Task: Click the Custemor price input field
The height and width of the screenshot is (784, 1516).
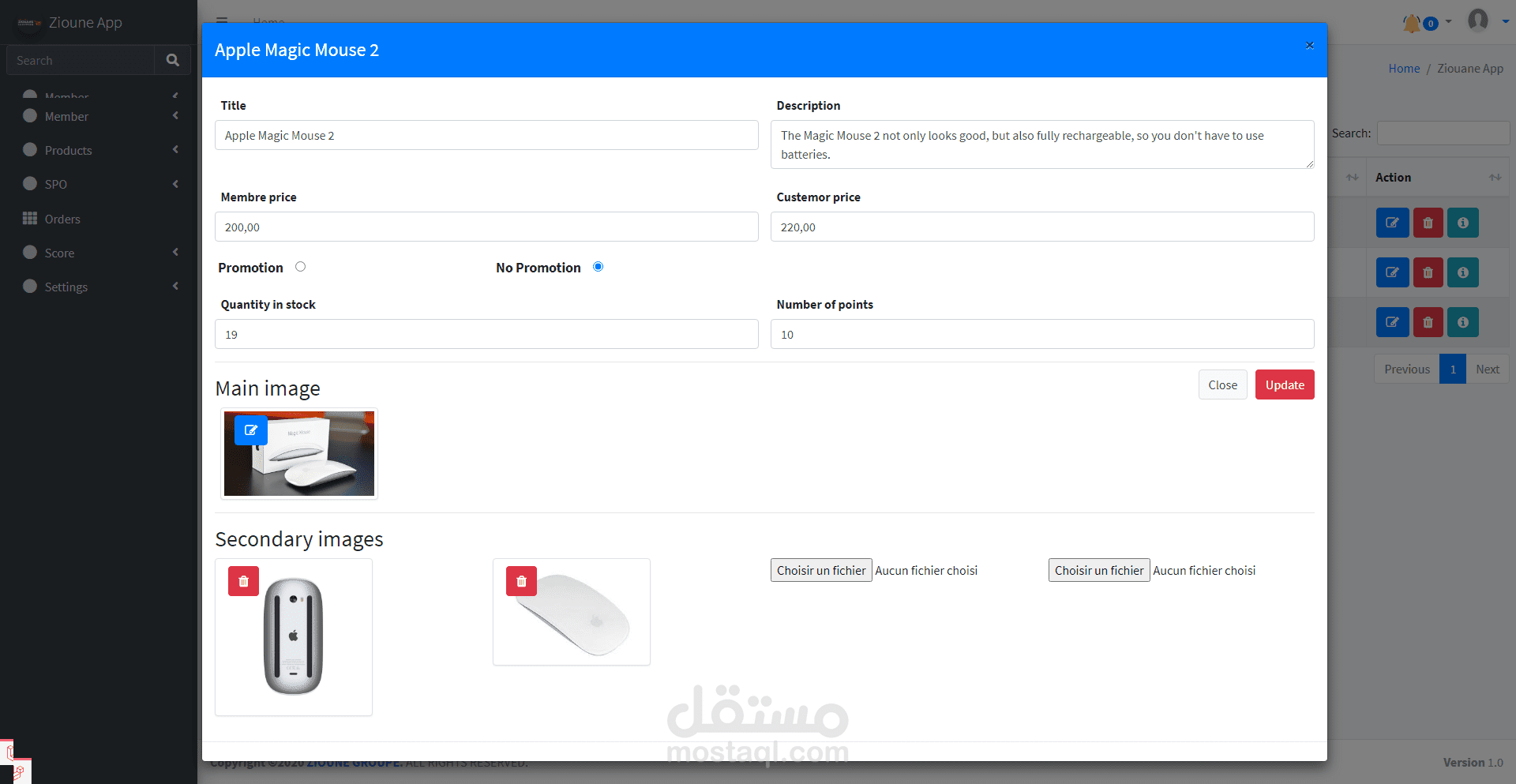Action: (1042, 227)
